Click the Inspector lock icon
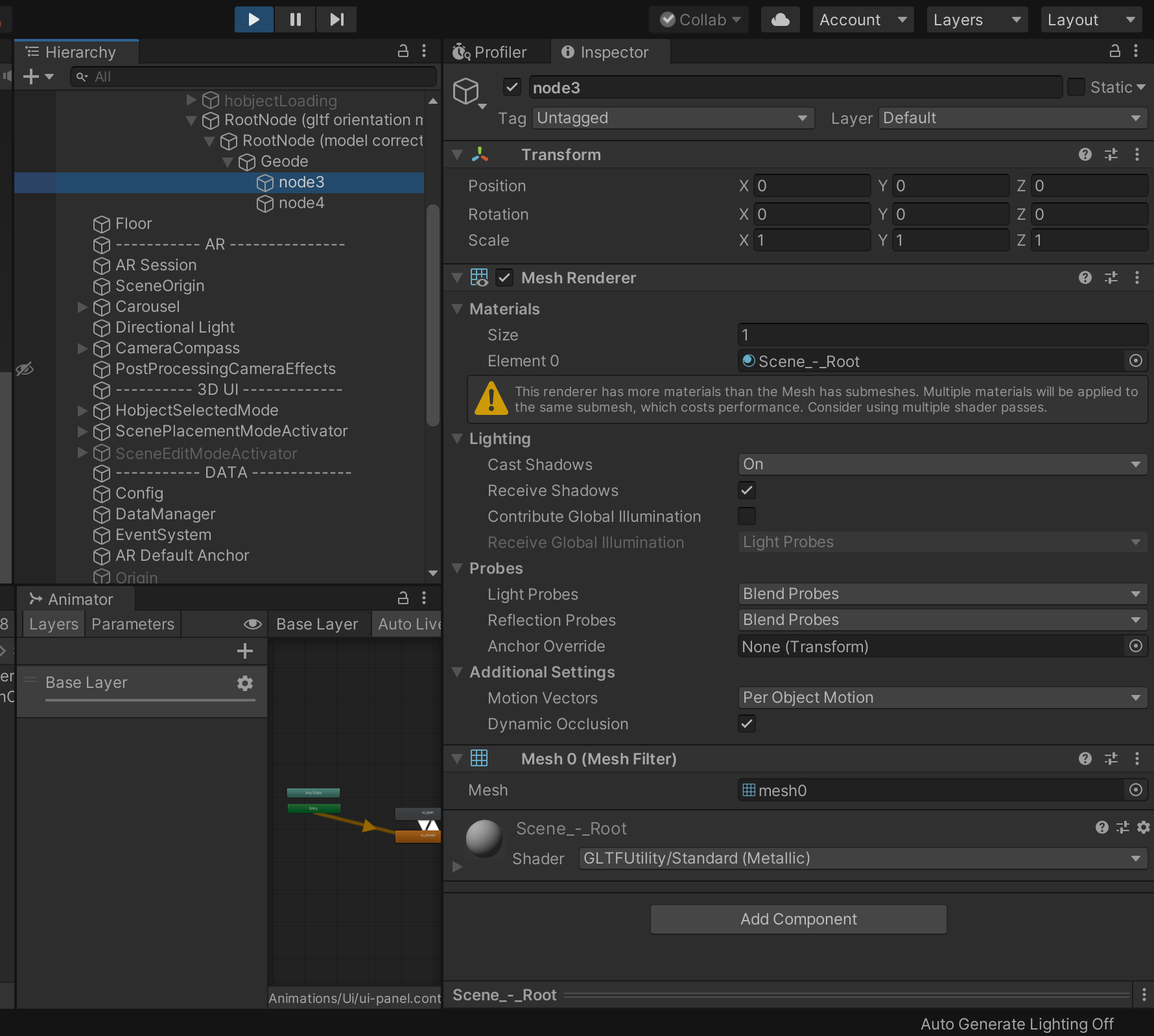Viewport: 1154px width, 1036px height. tap(1114, 51)
